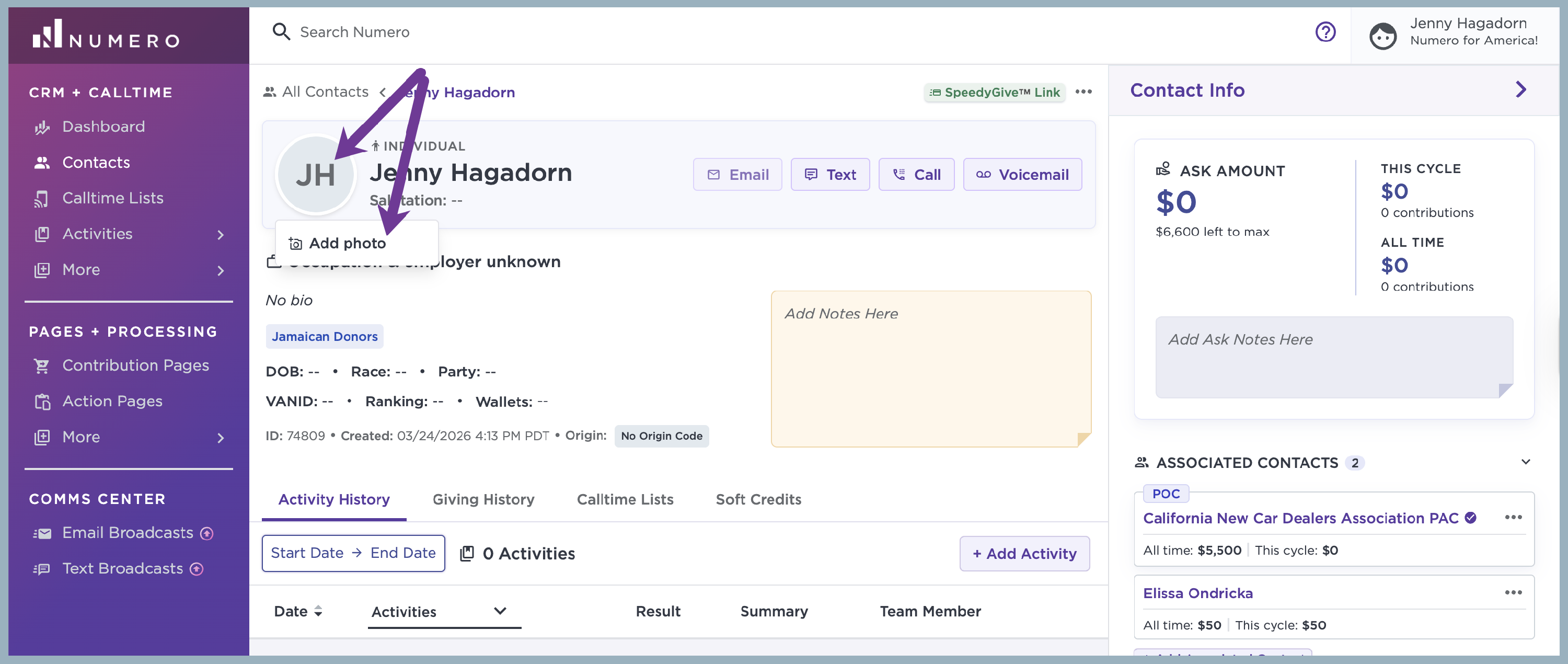Image resolution: width=1568 pixels, height=664 pixels.
Task: Open the help question mark icon
Action: tap(1325, 32)
